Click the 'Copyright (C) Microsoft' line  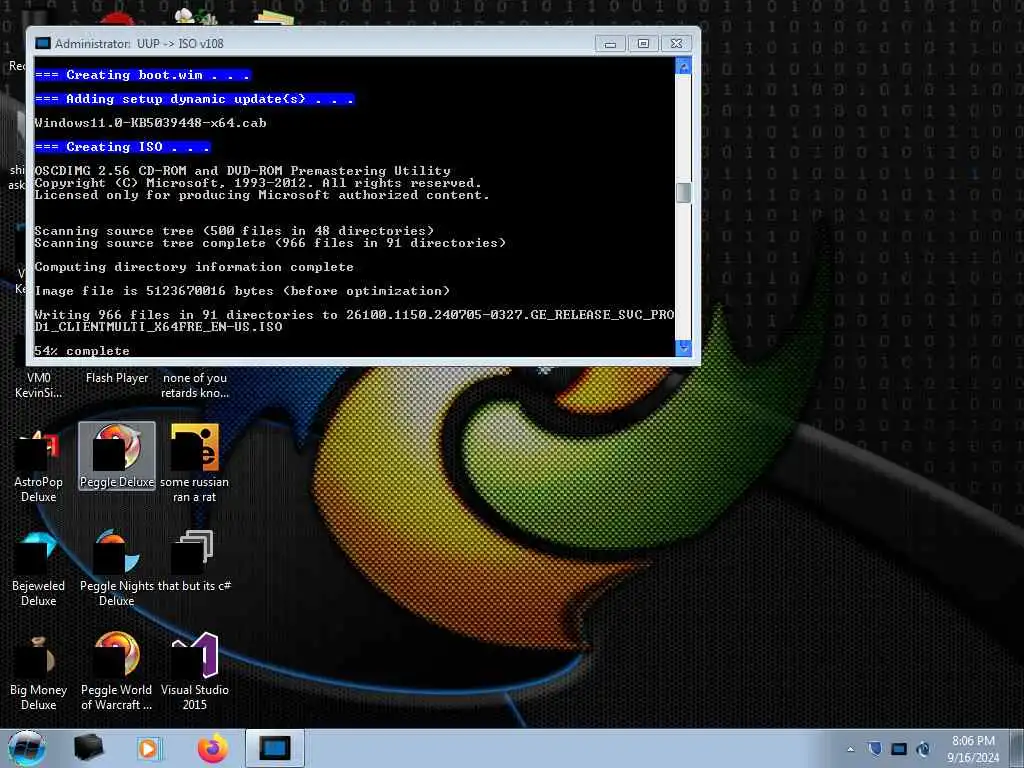pos(258,183)
